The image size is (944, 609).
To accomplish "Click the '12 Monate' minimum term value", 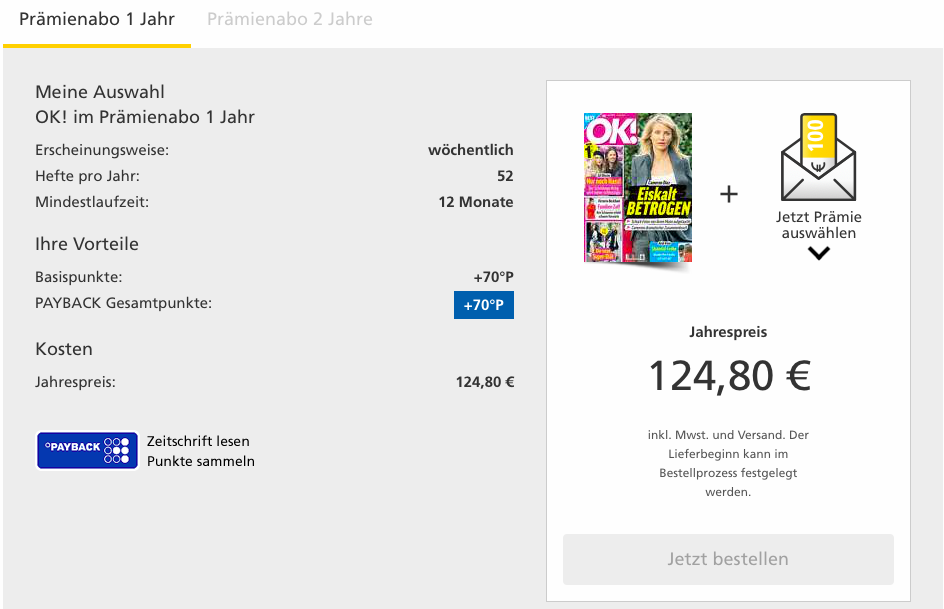I will tap(475, 202).
